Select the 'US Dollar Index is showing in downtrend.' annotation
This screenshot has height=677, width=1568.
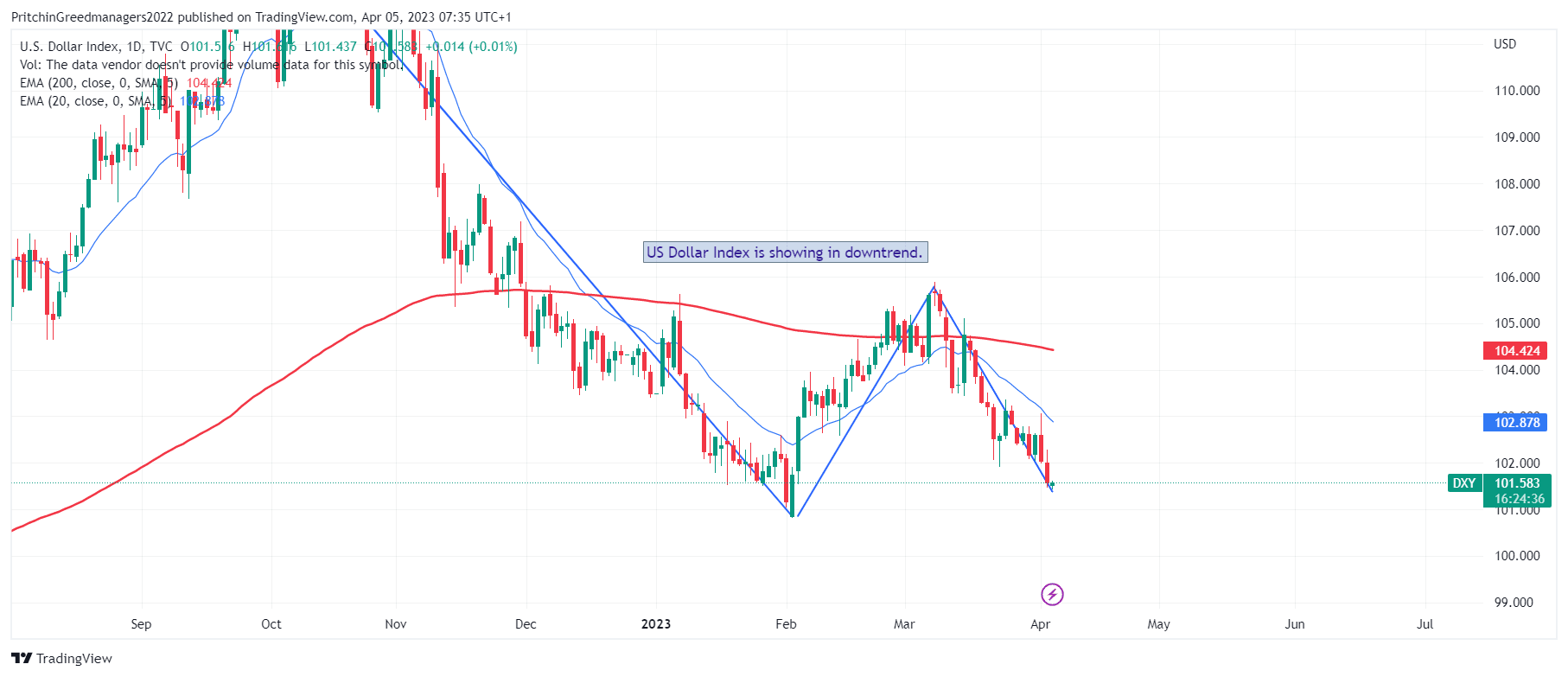point(786,252)
